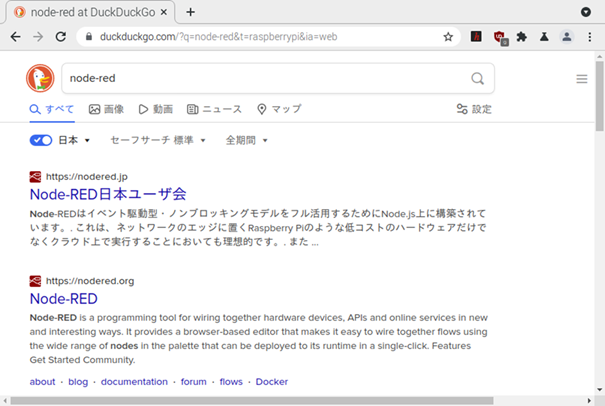Open the Extensions puzzle icon
Image resolution: width=605 pixels, height=406 pixels.
point(521,37)
